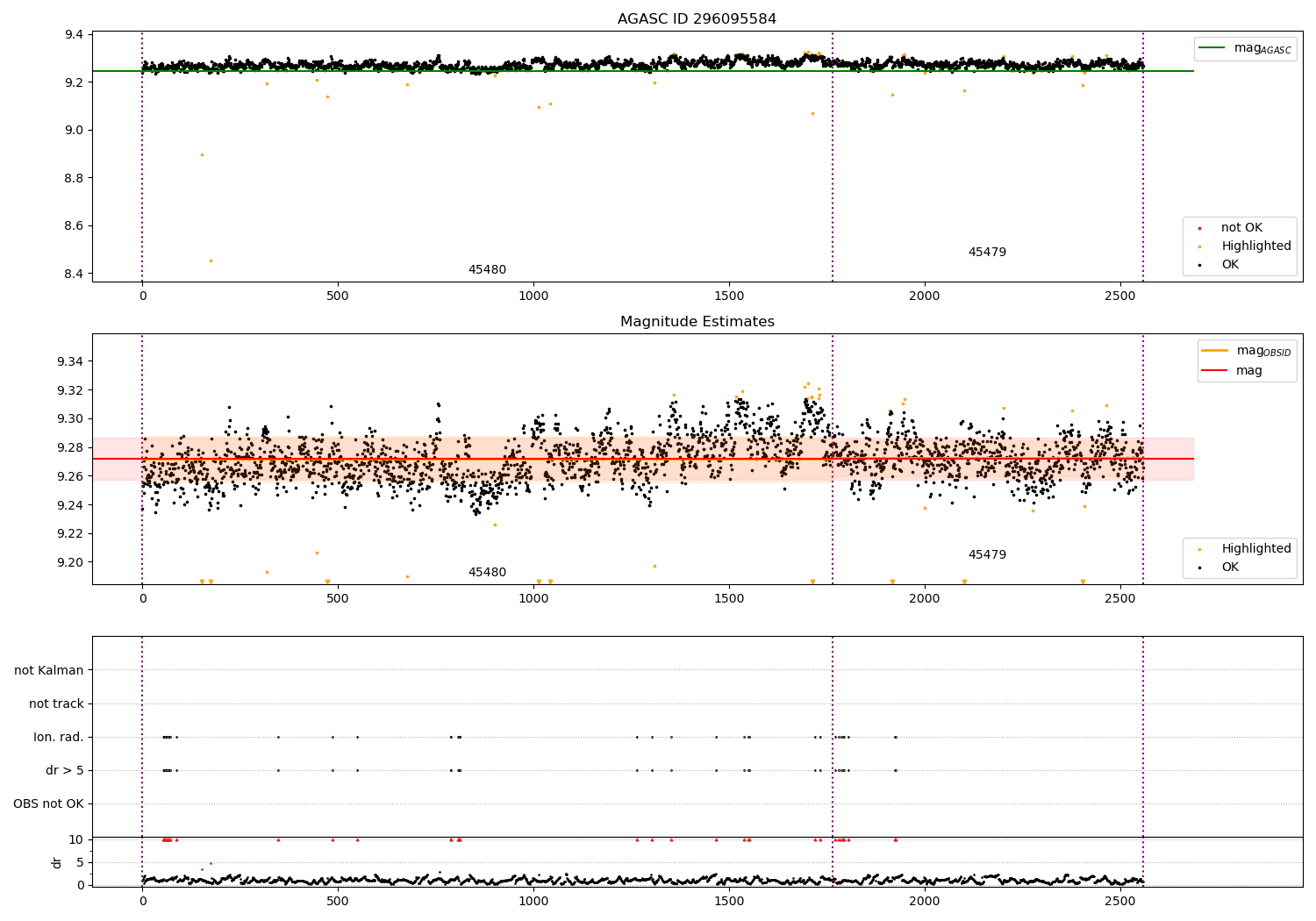Click the "9.20" y-tick label
Image resolution: width=1316 pixels, height=921 pixels.
coord(71,562)
